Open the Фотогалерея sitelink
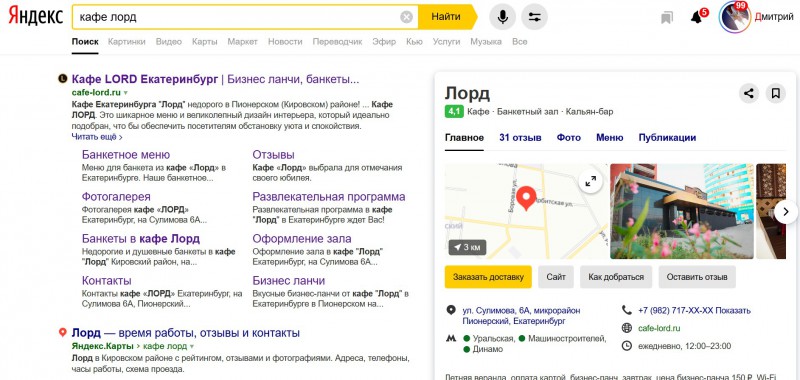Image resolution: width=800 pixels, height=380 pixels. (116, 197)
